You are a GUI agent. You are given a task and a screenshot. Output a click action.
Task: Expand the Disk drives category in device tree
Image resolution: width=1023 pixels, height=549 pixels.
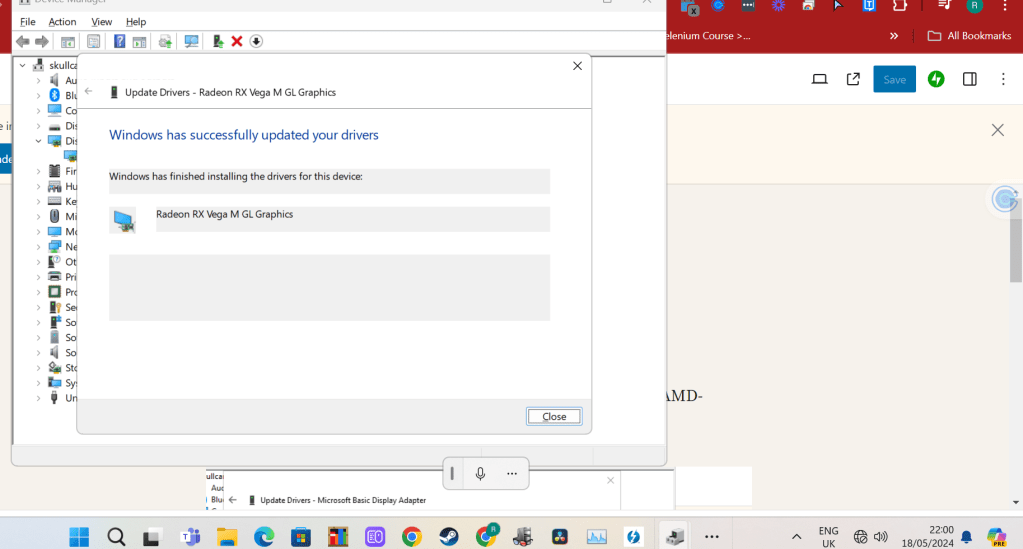tap(38, 126)
